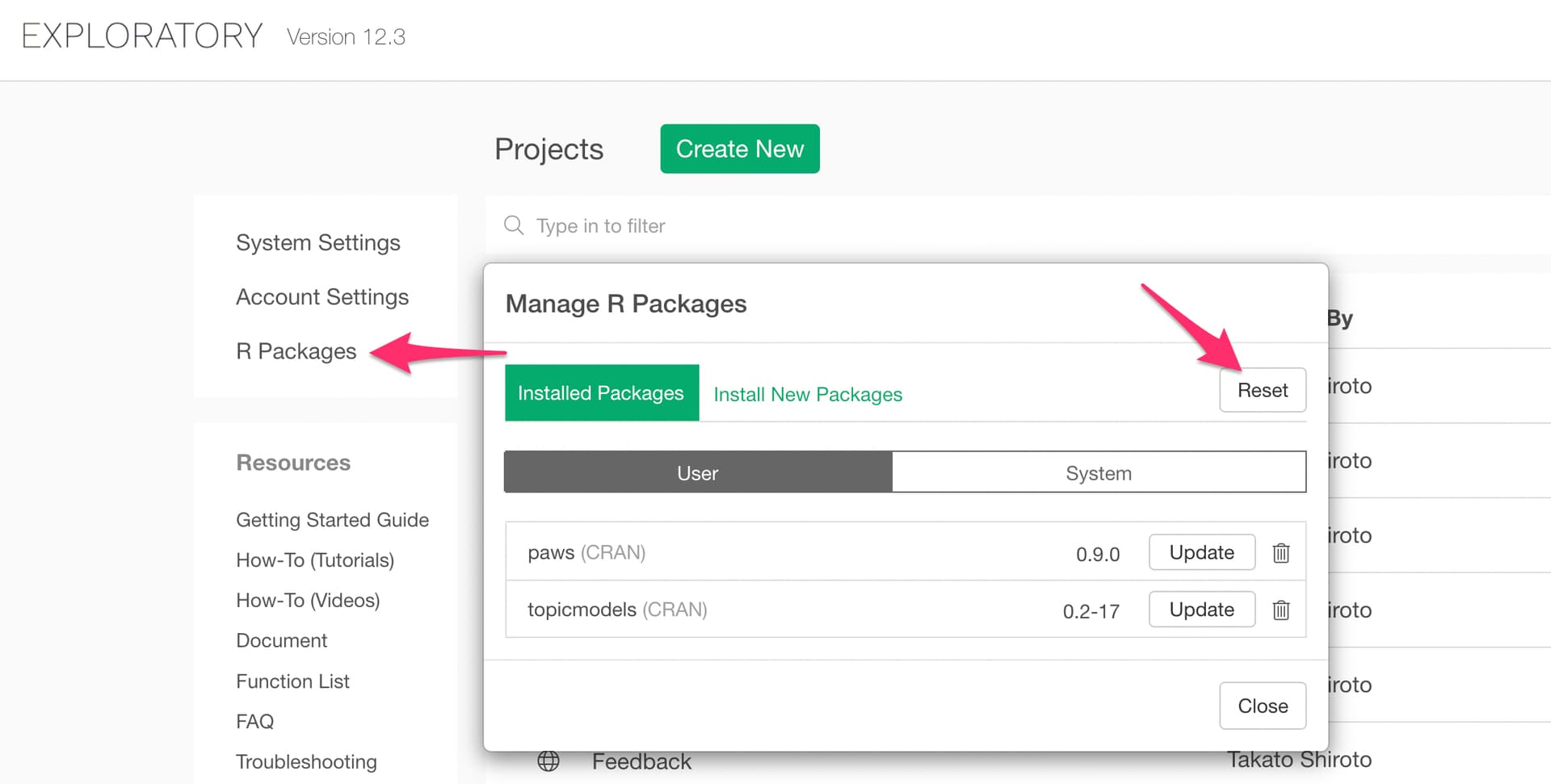Screen dimensions: 1551x784
Task: Switch to the System packages toggle
Action: pos(1099,472)
